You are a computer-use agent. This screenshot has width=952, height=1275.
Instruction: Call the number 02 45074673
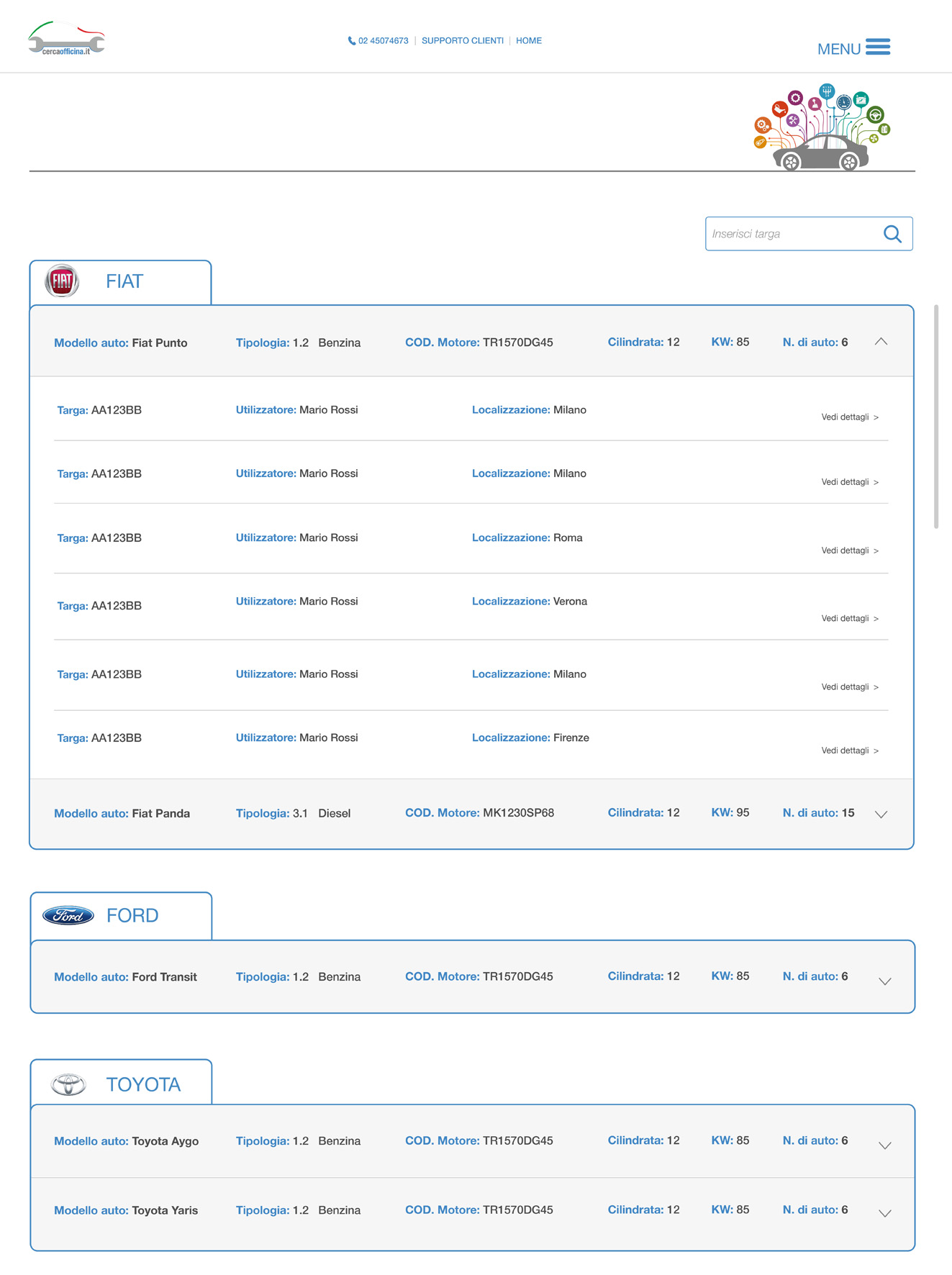[x=384, y=41]
